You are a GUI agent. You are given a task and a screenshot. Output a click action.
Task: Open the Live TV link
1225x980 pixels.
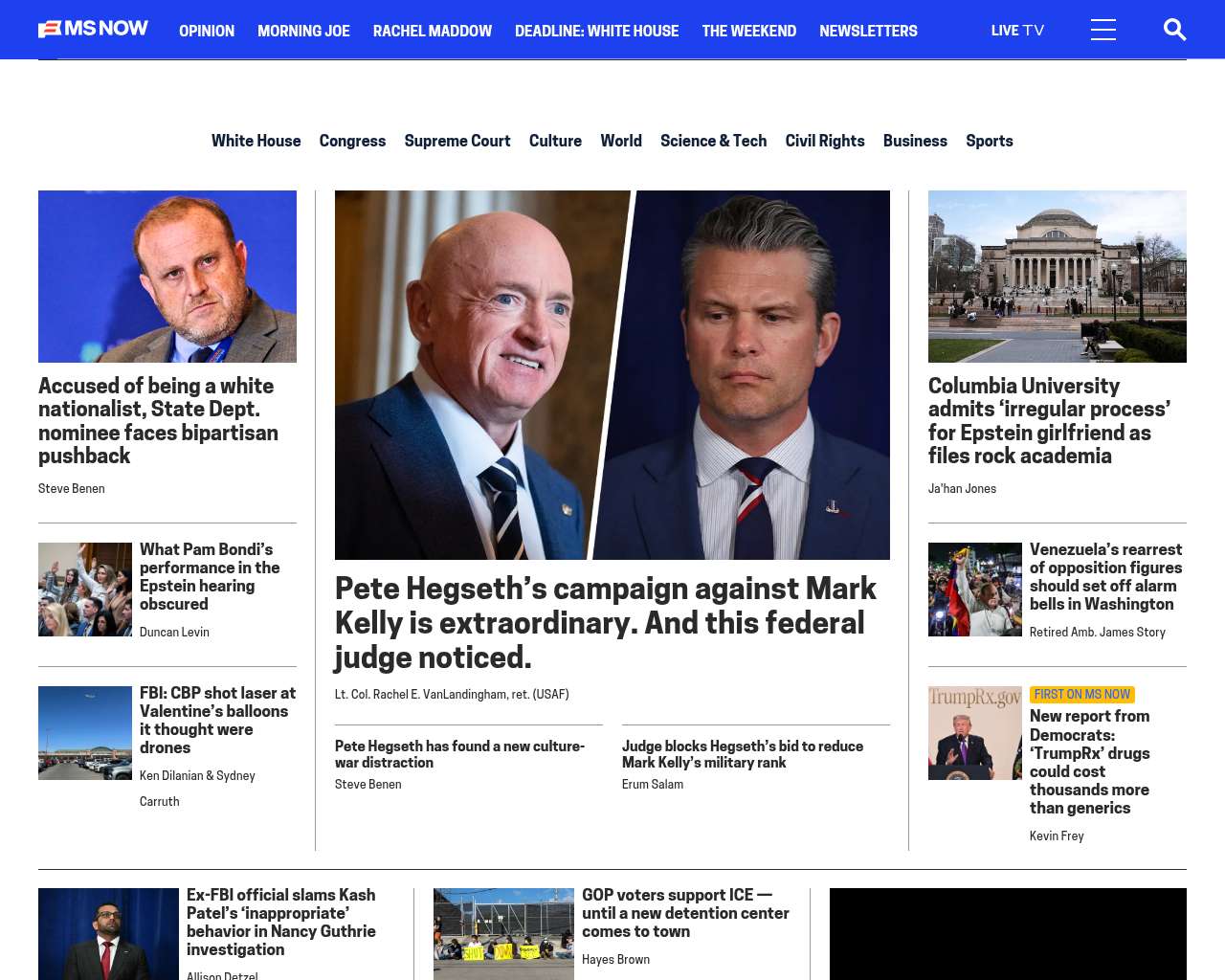1016,31
